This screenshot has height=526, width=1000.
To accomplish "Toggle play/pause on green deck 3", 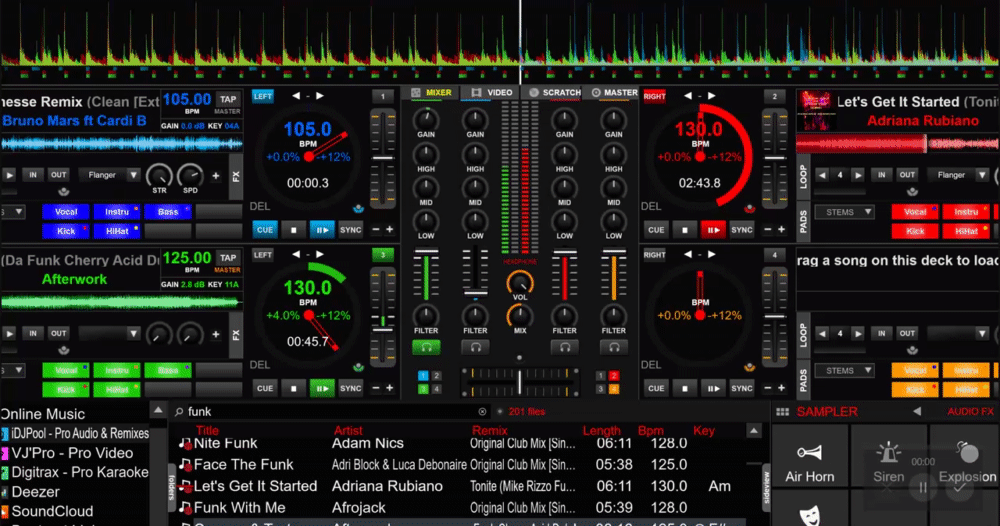I will [322, 388].
